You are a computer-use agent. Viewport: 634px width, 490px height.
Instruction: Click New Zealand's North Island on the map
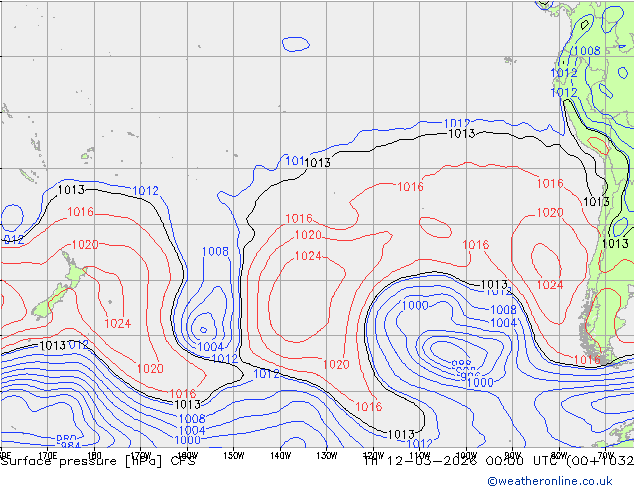73,271
